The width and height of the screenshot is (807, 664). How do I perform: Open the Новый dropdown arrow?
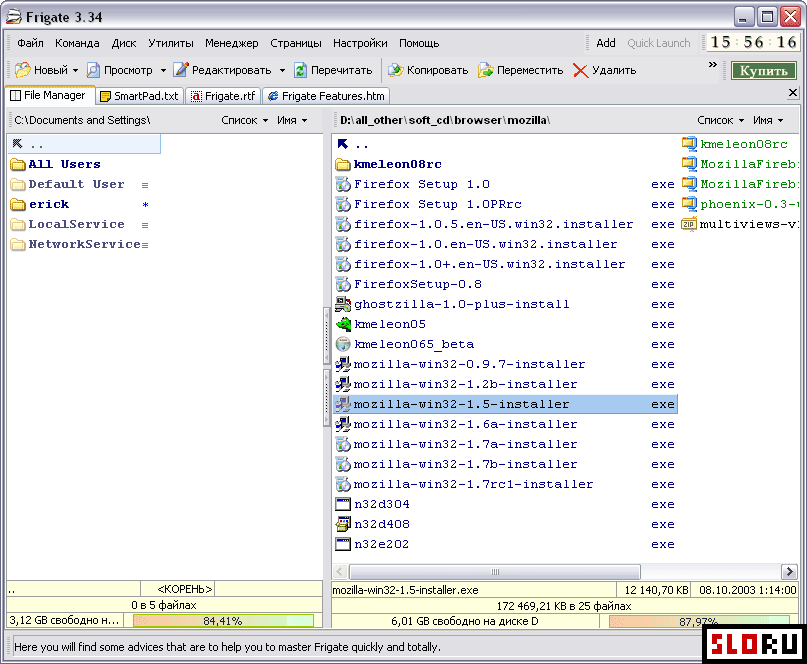point(76,71)
